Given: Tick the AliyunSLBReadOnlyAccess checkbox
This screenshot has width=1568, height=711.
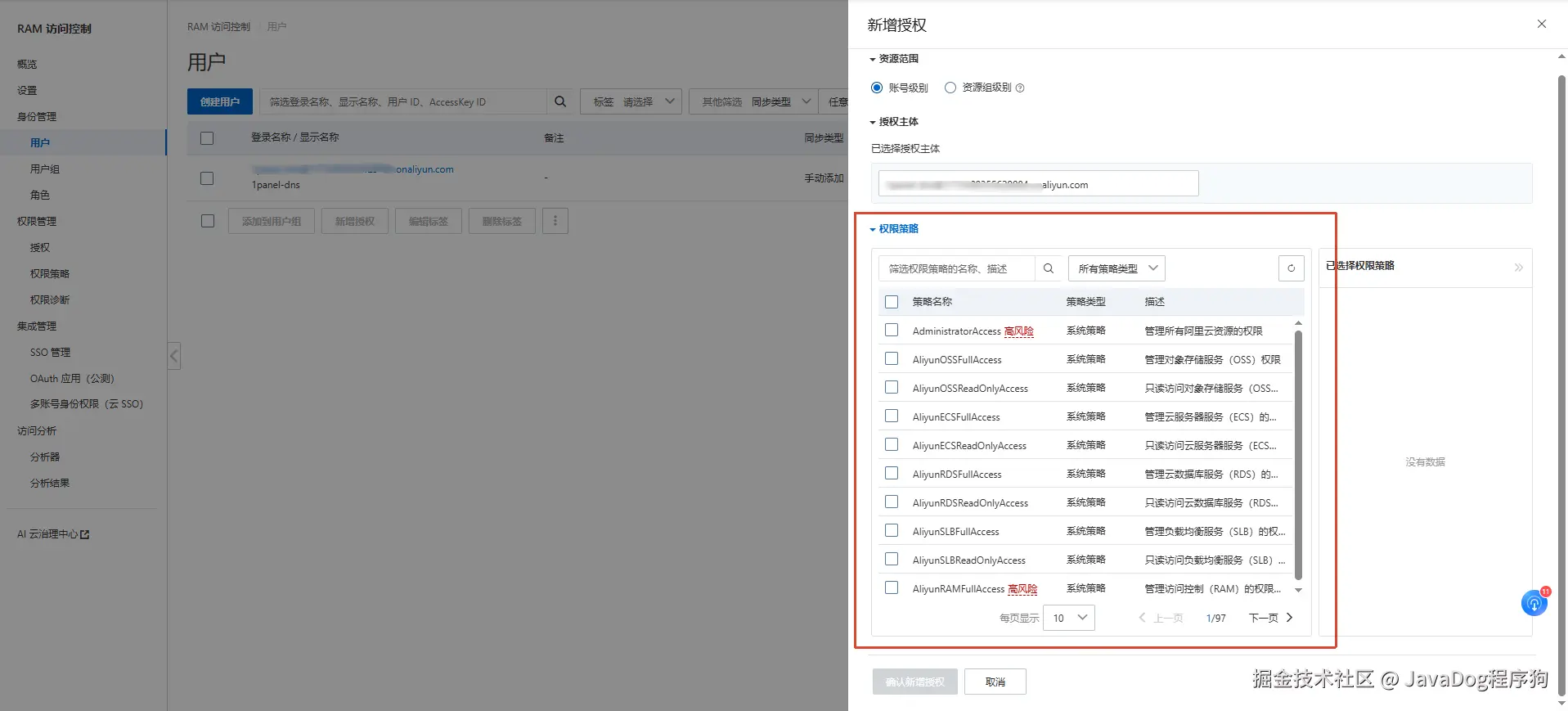Looking at the screenshot, I should pos(892,560).
